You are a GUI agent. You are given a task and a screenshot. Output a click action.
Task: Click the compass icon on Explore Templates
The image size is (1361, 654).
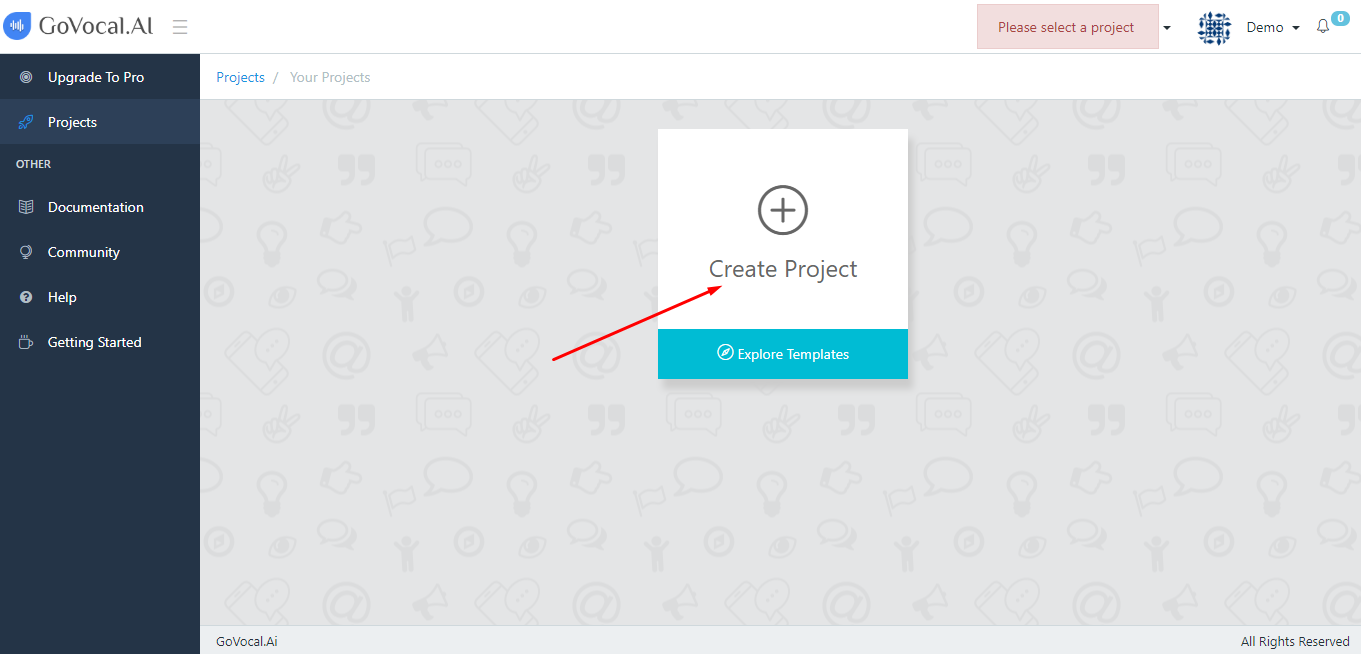725,353
